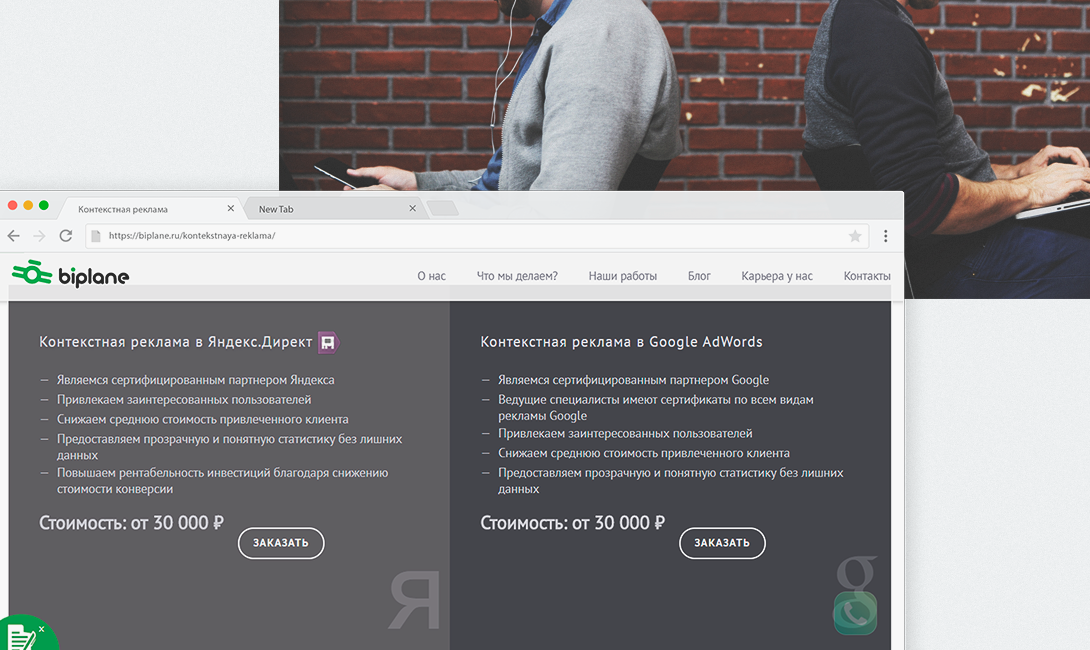This screenshot has height=650, width=1090.
Task: Click the Google AdWords price Стоимость: от 30 000 ₽
Action: click(573, 523)
